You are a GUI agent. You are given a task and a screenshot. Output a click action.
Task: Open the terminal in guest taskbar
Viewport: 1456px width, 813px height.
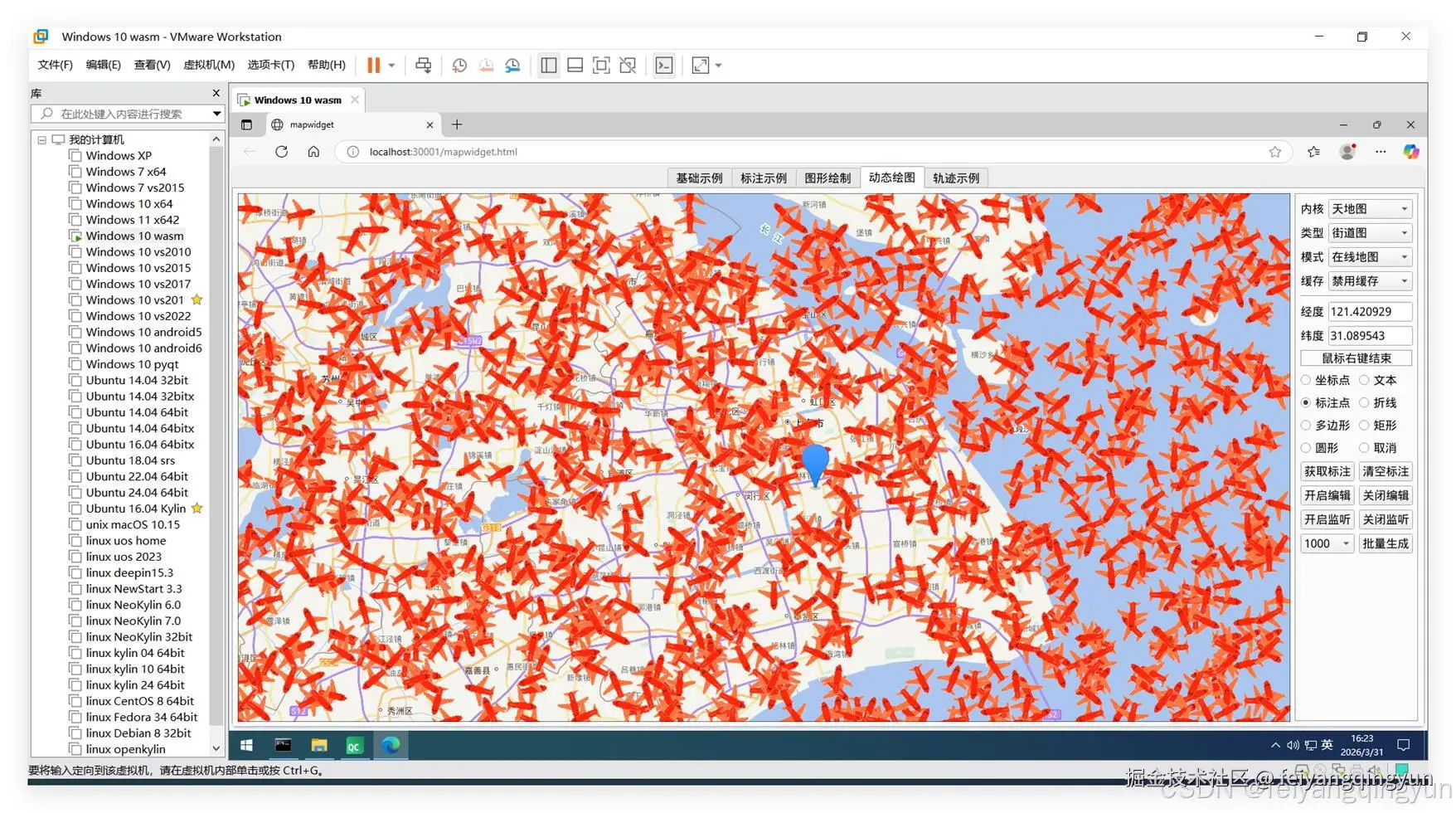point(283,745)
